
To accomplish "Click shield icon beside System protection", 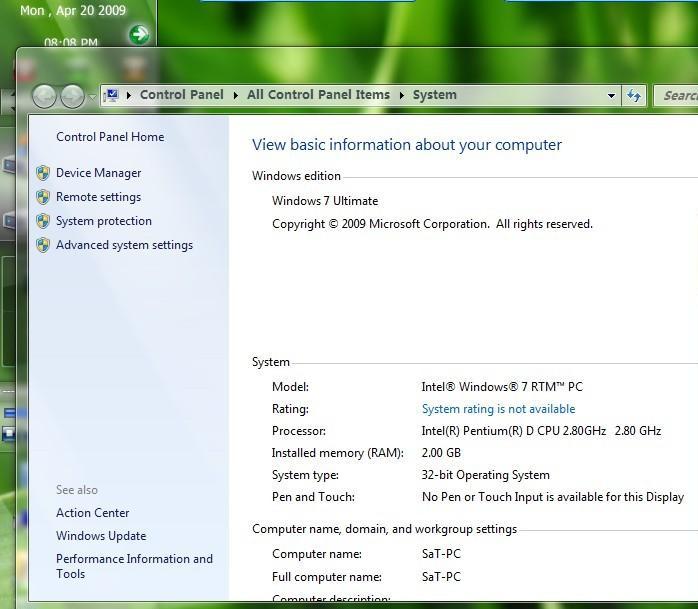I will (43, 221).
